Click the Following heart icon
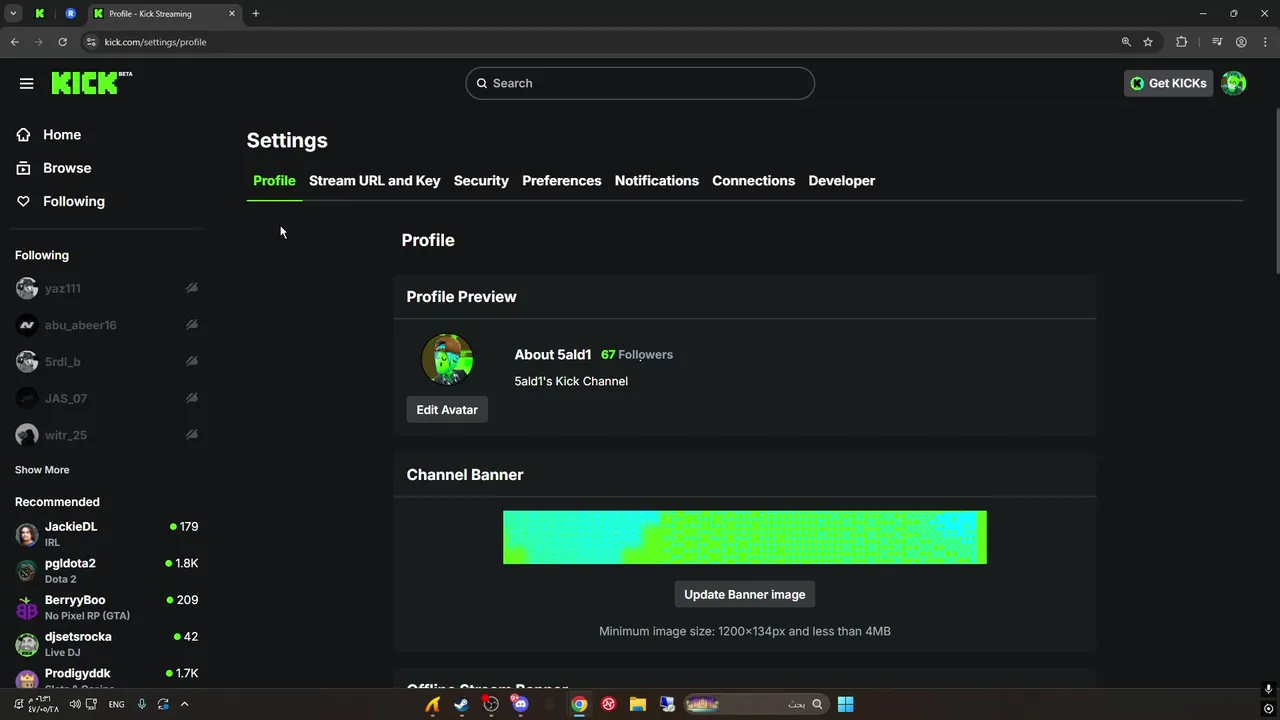 point(23,201)
